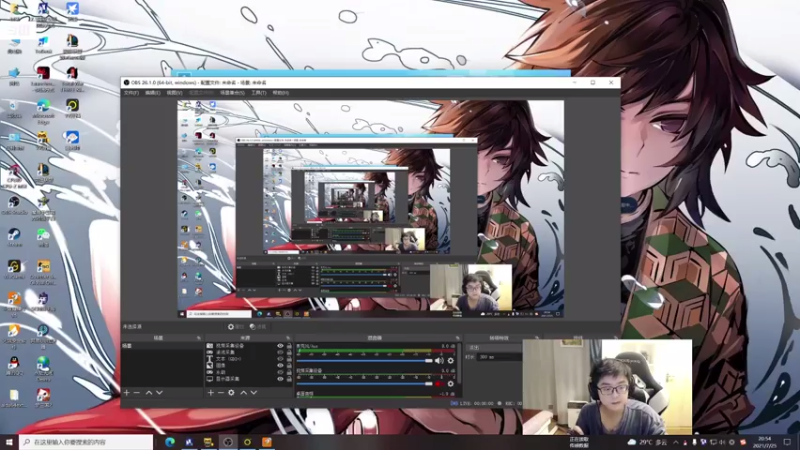Image resolution: width=800 pixels, height=450 pixels.
Task: Toggle visibility of 显示器采集 source
Action: [280, 379]
